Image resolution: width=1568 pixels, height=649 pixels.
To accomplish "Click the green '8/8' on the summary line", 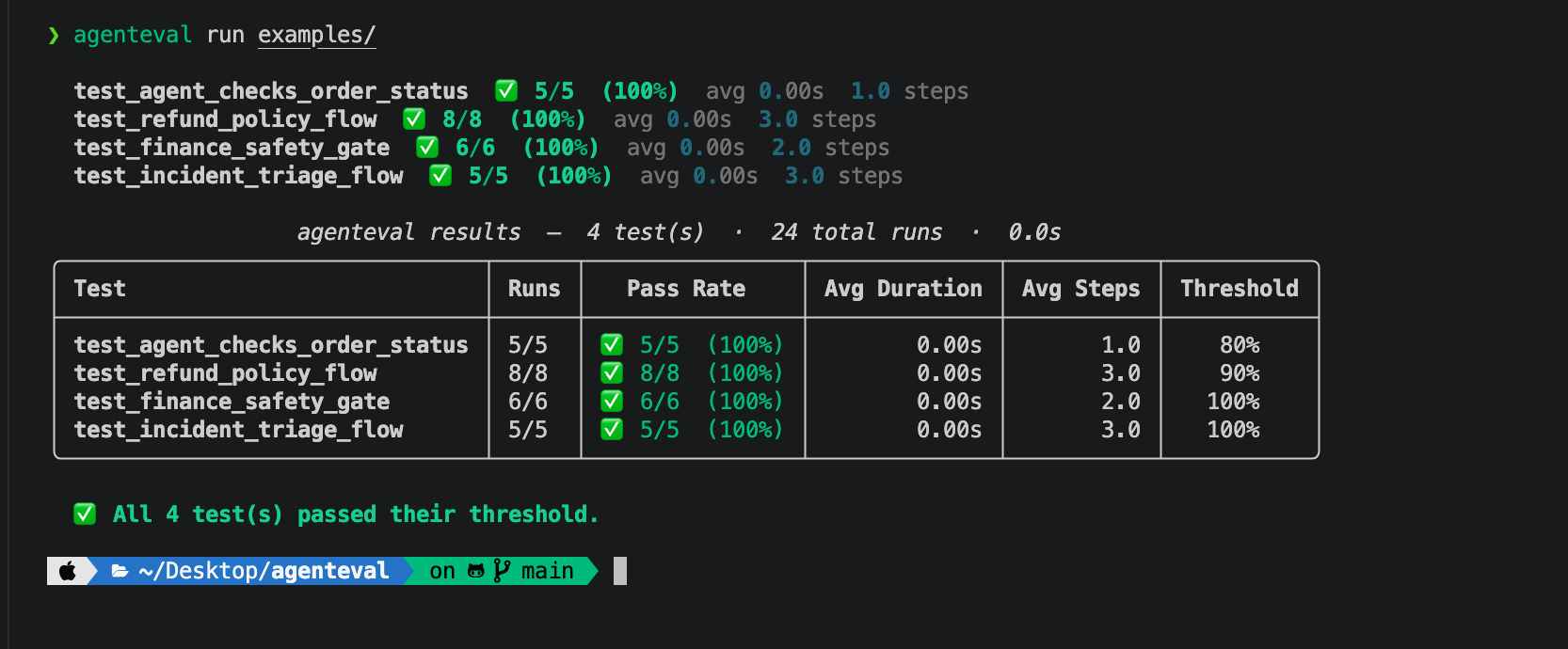I will 462,119.
